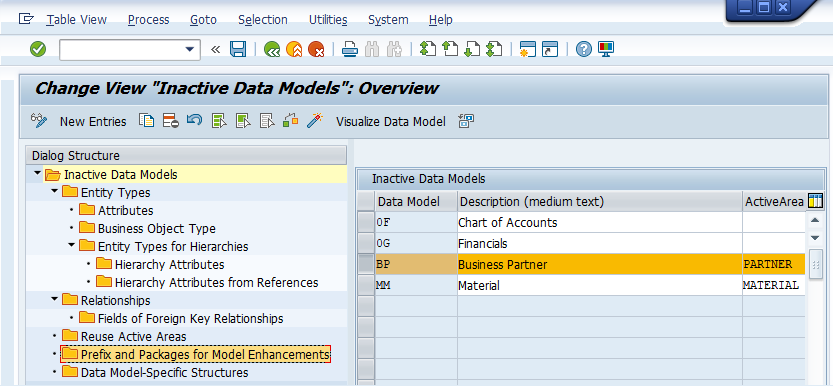Select row selector for Financials row
This screenshot has height=386, width=833.
(x=366, y=244)
